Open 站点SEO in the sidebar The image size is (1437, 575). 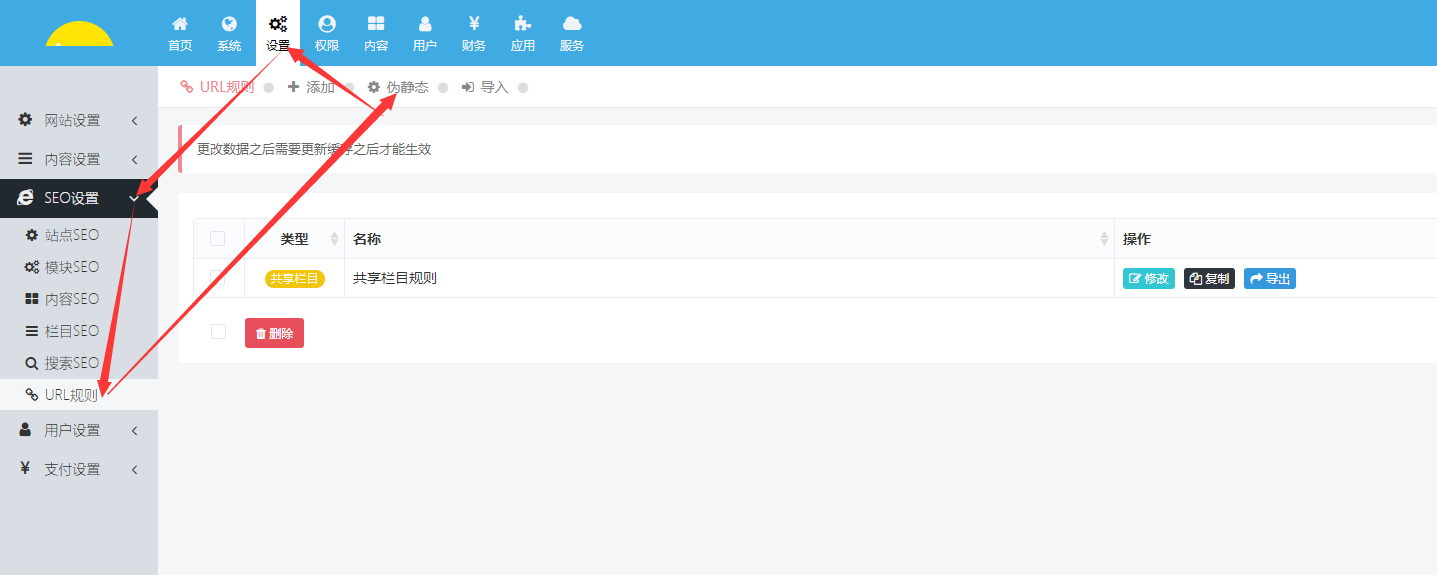(x=71, y=235)
